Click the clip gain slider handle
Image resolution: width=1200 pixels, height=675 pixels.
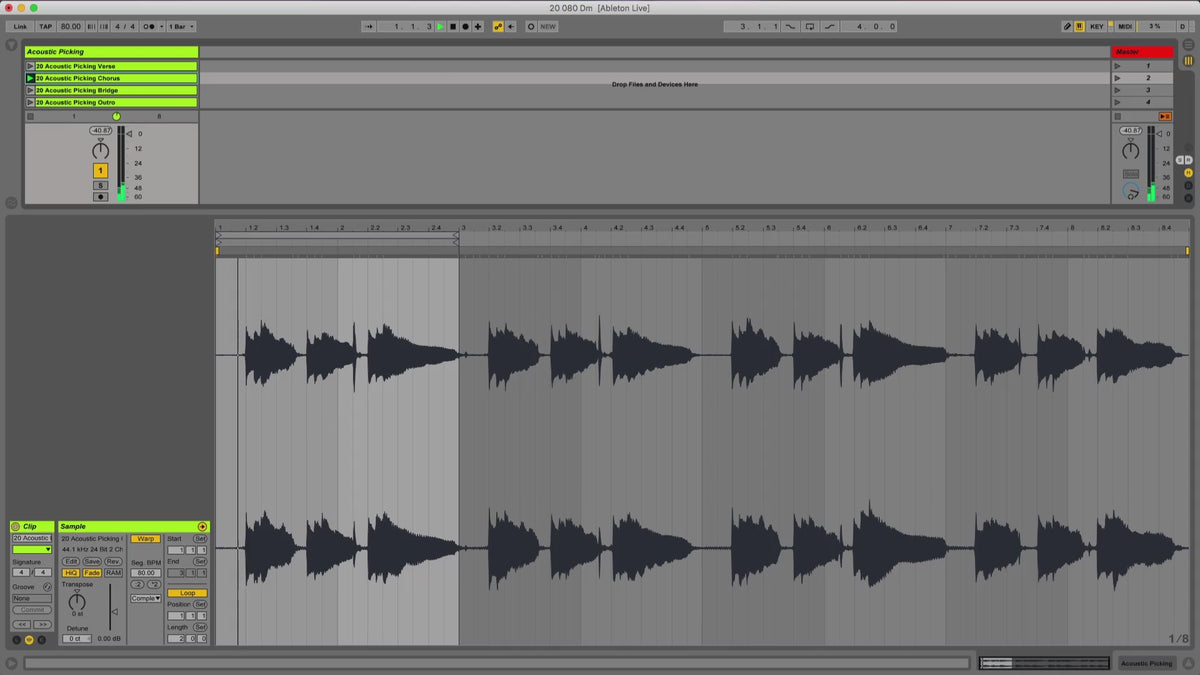point(114,612)
